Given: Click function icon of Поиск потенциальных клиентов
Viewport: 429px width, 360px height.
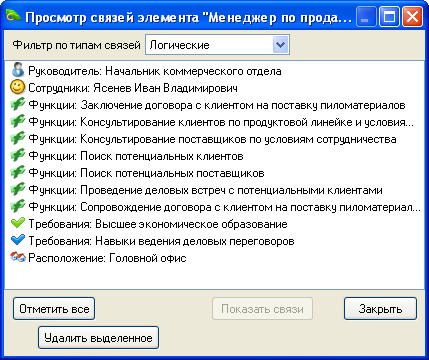Looking at the screenshot, I should click(x=18, y=156).
